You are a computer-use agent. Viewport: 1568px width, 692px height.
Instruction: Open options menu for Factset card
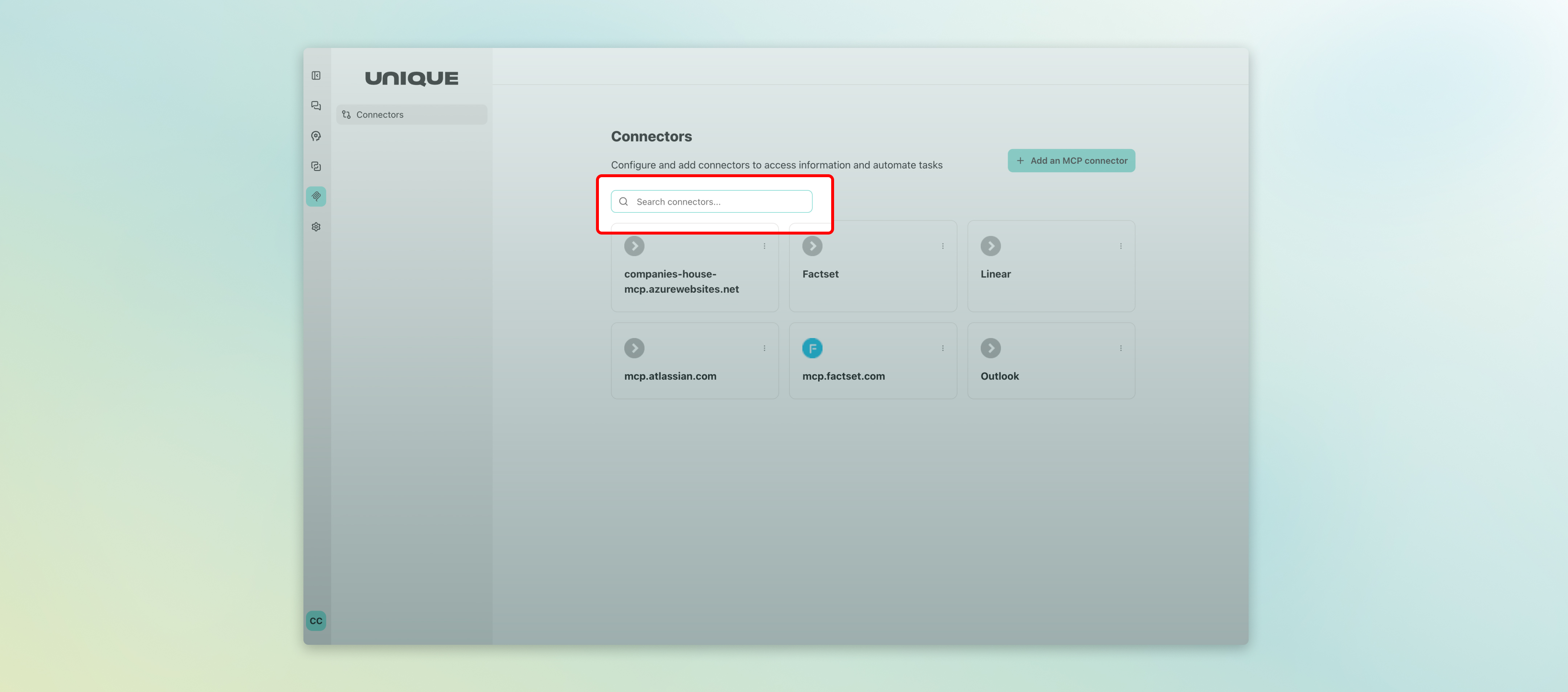click(x=943, y=246)
